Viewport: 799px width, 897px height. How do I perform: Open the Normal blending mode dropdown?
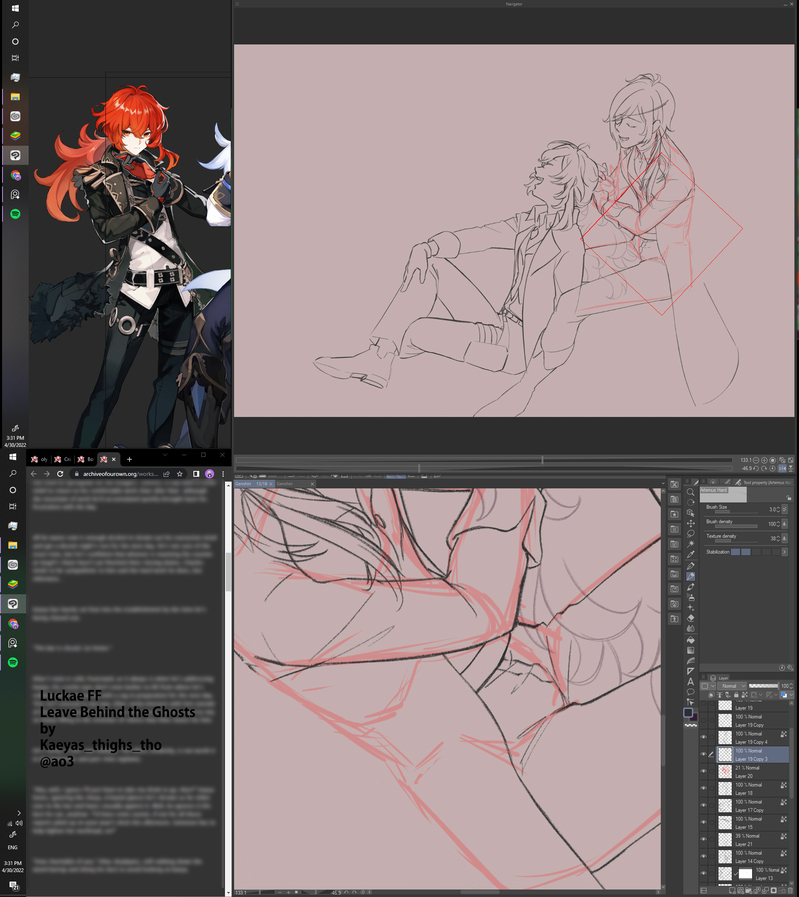point(732,686)
